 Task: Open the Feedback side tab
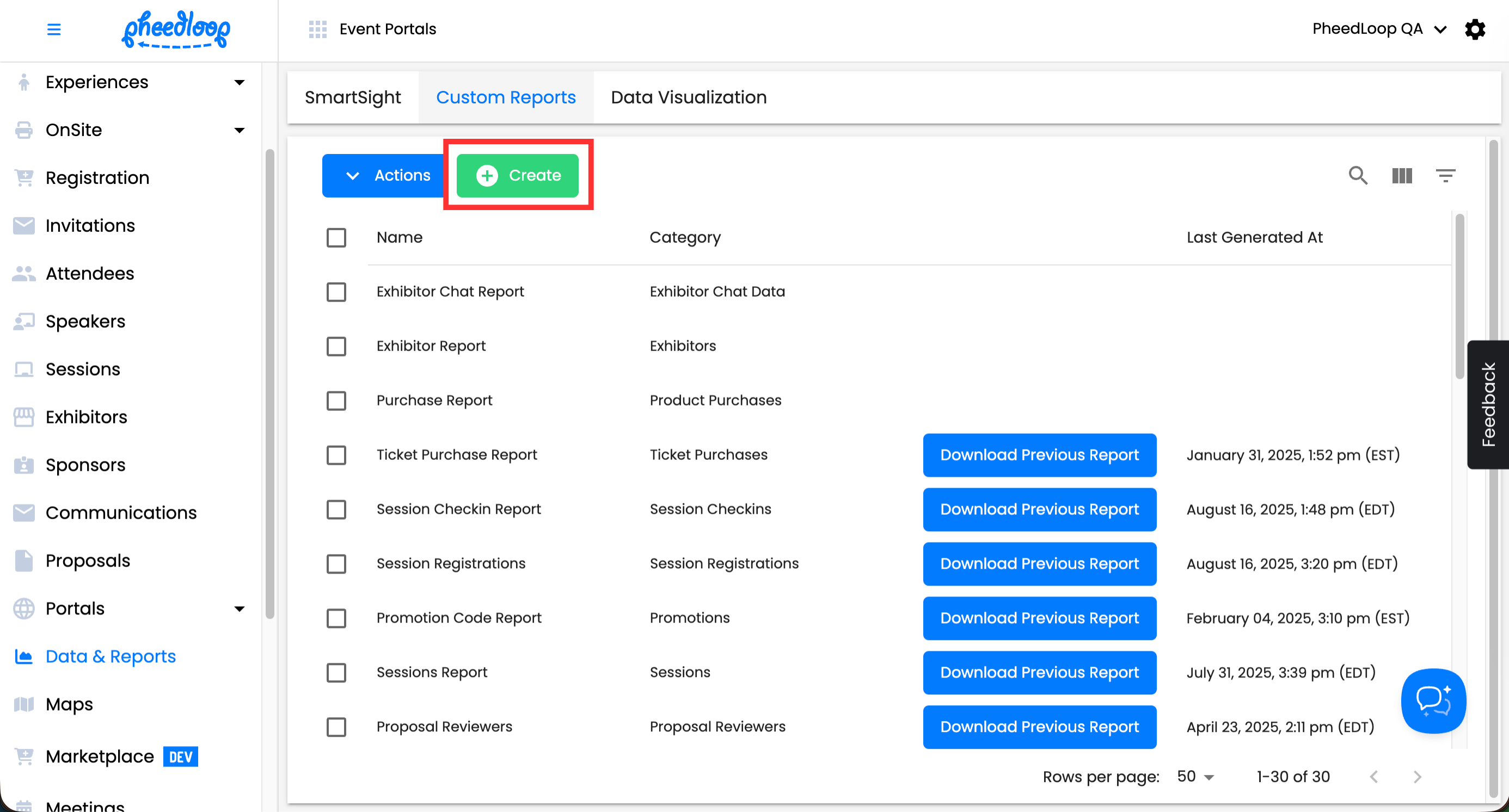click(x=1488, y=404)
